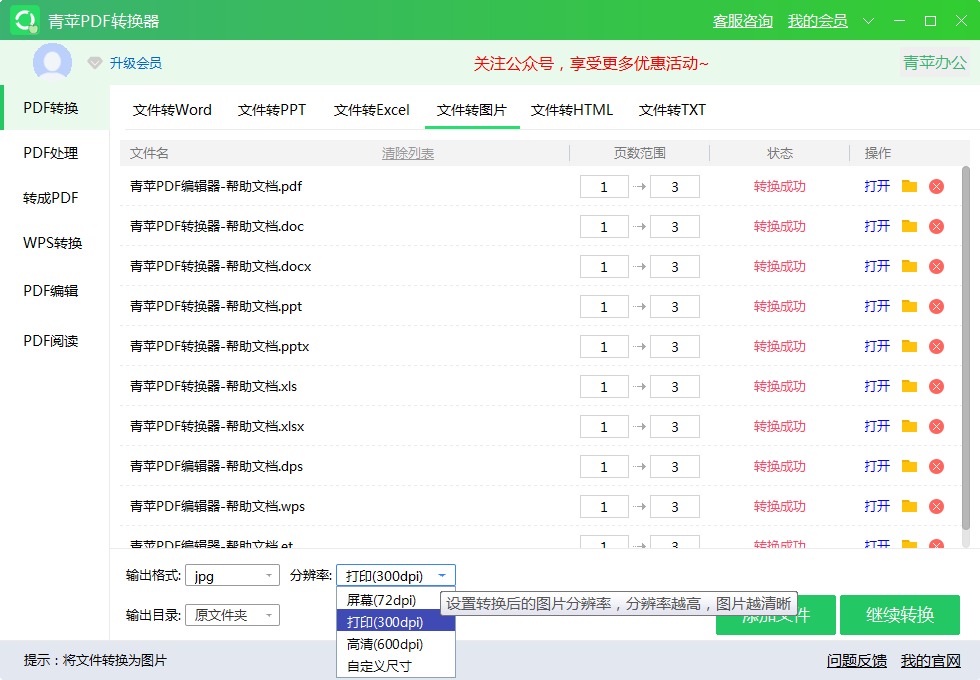The width and height of the screenshot is (980, 680).
Task: Switch to the 文件转Word tab
Action: [x=172, y=110]
